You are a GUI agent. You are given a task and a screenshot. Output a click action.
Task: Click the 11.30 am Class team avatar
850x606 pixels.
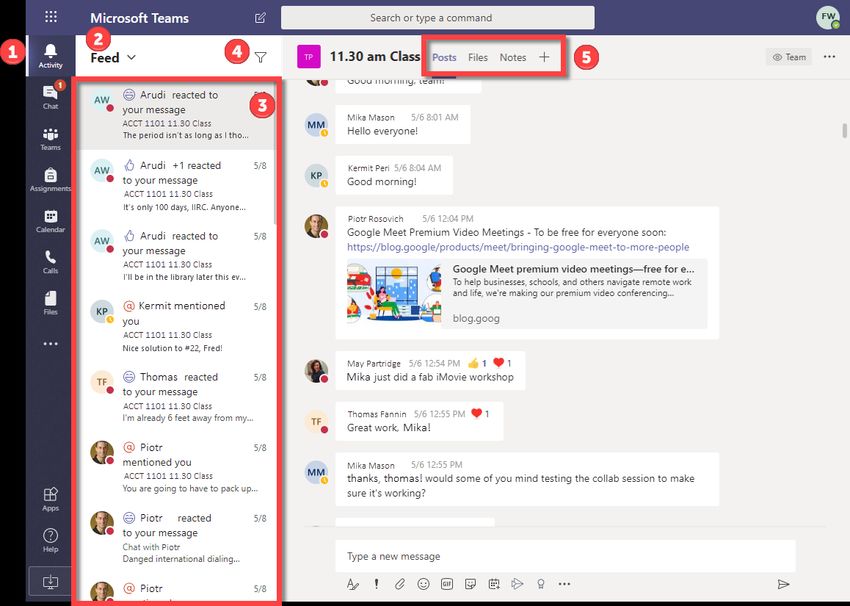308,57
